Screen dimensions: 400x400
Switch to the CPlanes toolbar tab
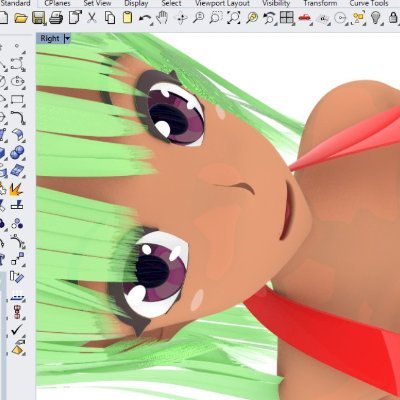tap(57, 3)
